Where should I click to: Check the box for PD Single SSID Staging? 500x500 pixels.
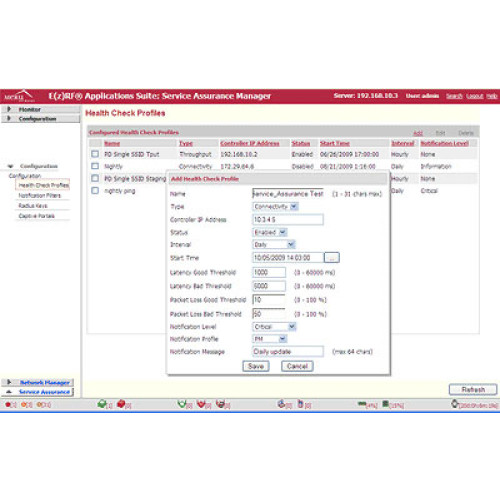coord(95,178)
